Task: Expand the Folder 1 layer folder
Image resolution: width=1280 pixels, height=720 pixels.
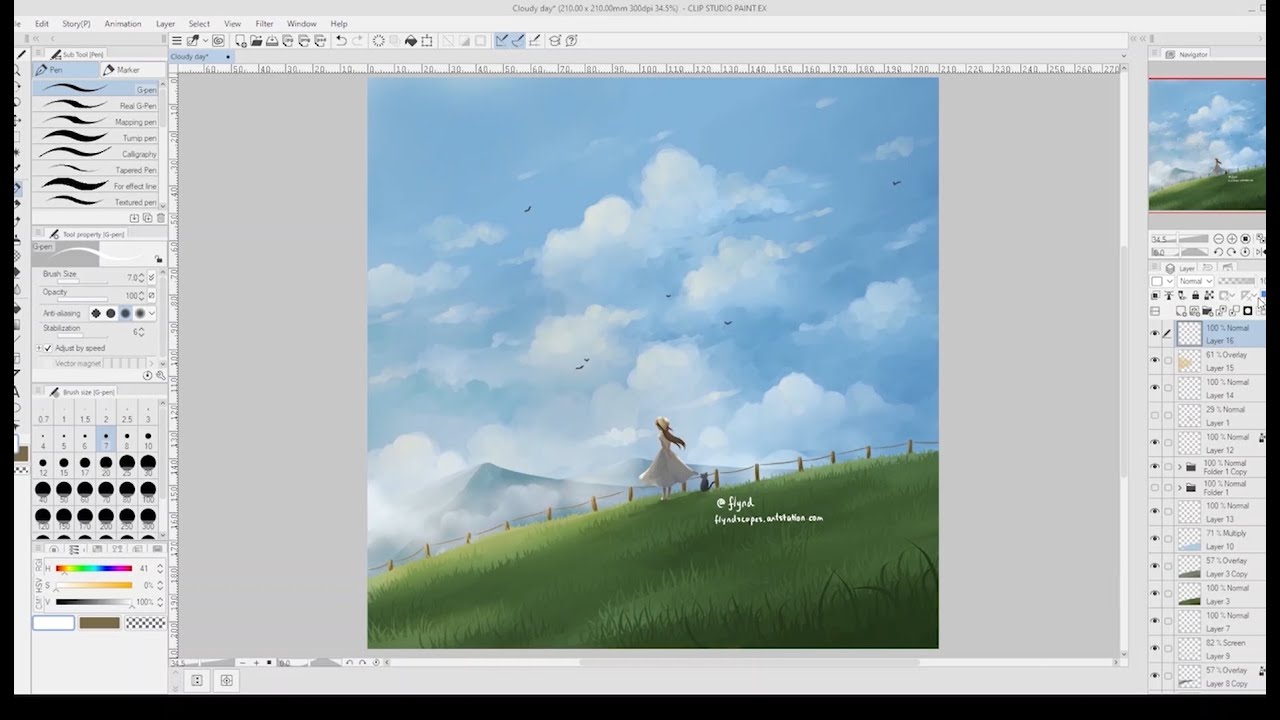Action: coord(1179,488)
